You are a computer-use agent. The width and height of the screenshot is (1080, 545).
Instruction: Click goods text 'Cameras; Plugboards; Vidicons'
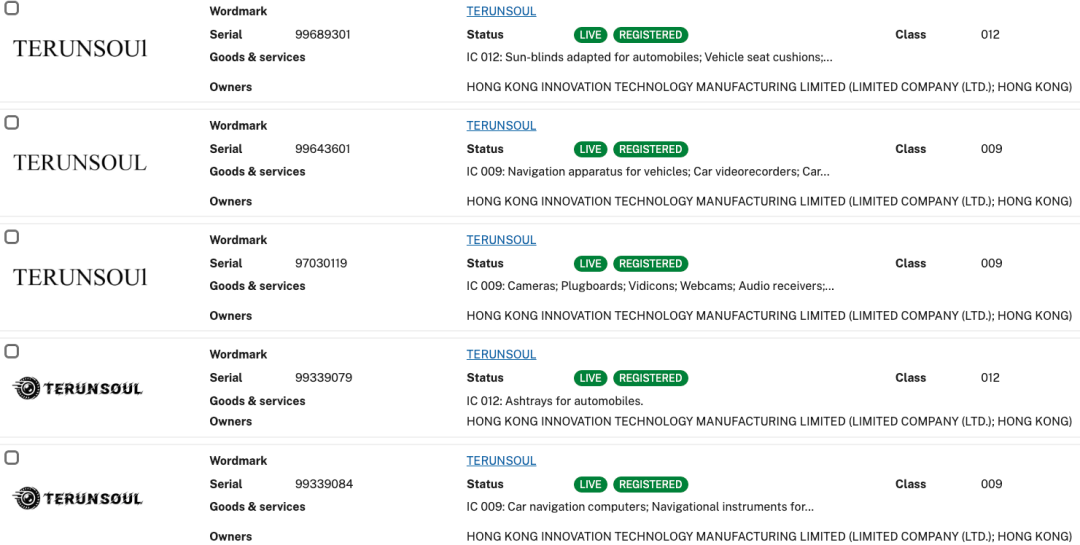[591, 286]
